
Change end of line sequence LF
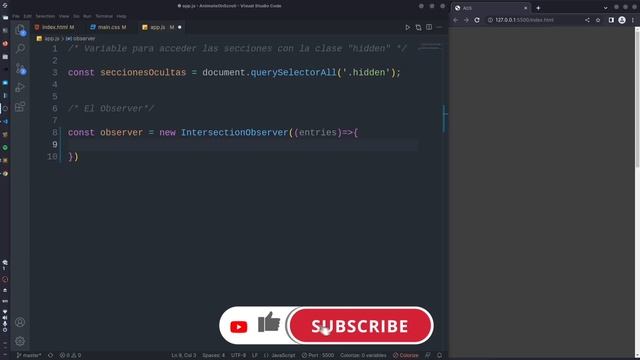pyautogui.click(x=255, y=355)
